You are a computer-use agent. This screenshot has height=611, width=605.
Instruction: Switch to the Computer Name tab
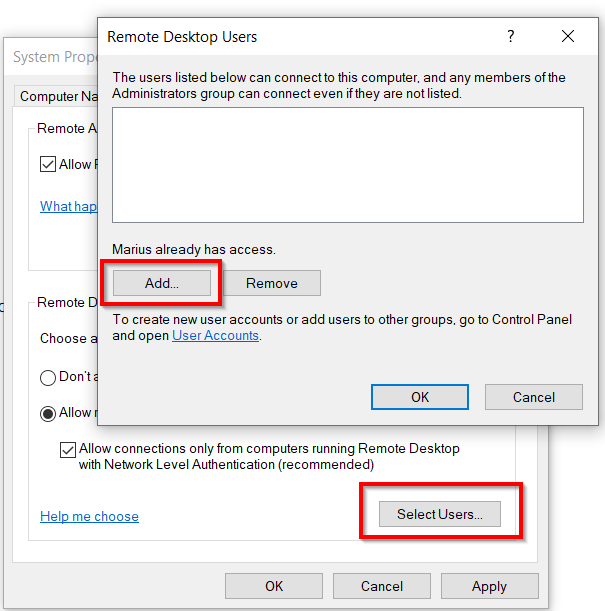[x=56, y=96]
